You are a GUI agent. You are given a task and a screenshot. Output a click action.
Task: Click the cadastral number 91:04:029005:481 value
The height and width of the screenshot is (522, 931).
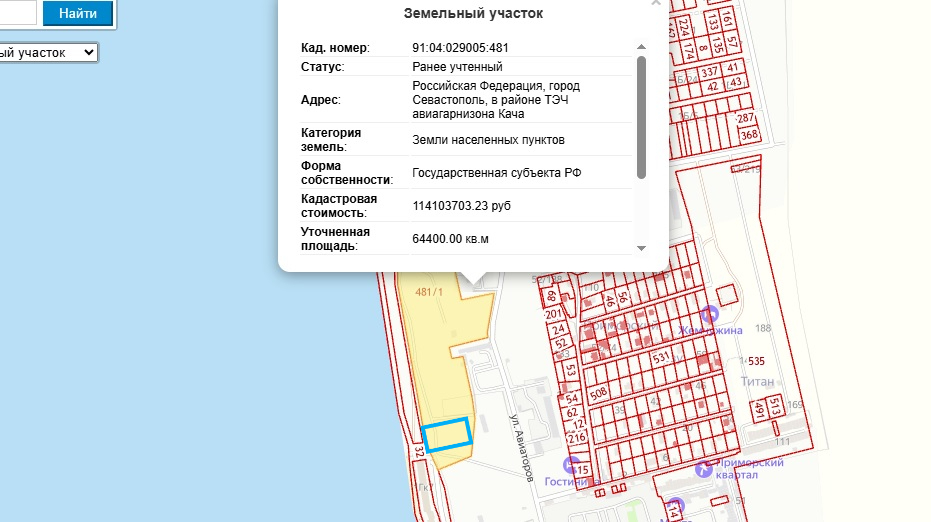click(x=466, y=48)
